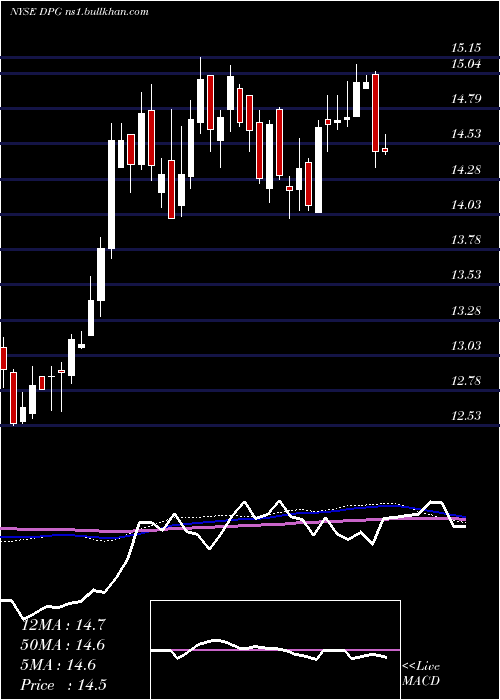This screenshot has height=700, width=500.
Task: Click the 15.04 price axis label
Action: tap(466, 64)
